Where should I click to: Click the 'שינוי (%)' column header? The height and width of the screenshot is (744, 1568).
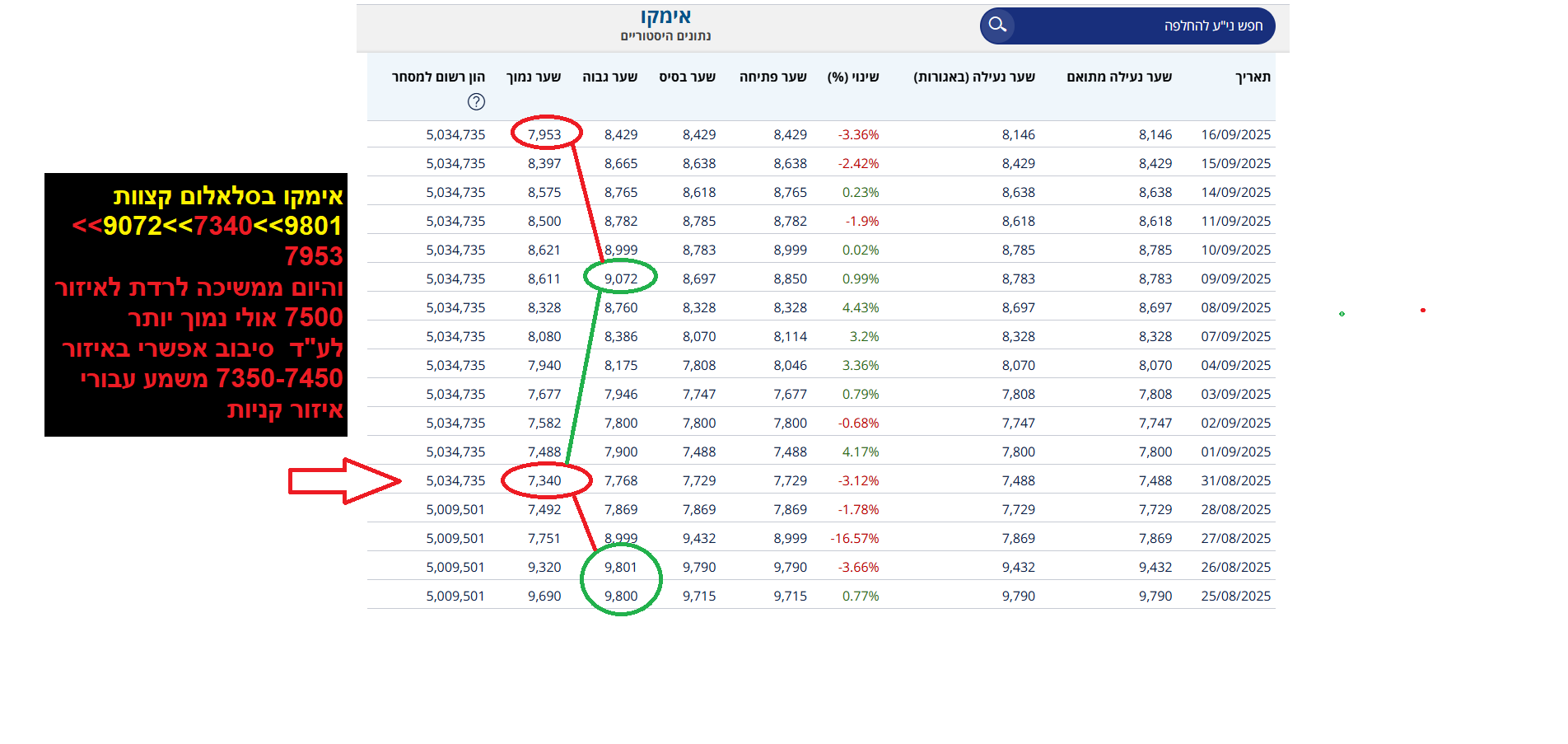853,77
